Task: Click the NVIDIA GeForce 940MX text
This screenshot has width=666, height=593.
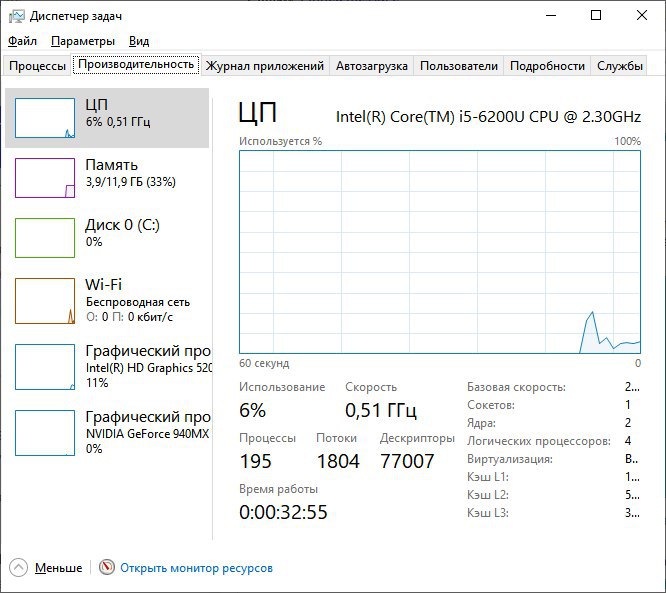Action: [x=147, y=434]
